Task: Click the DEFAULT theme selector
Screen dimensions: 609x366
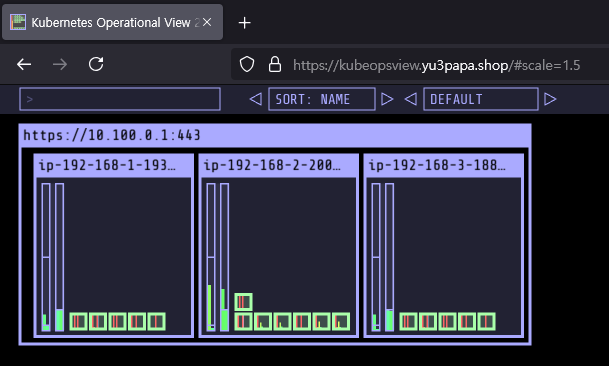Action: tap(481, 99)
